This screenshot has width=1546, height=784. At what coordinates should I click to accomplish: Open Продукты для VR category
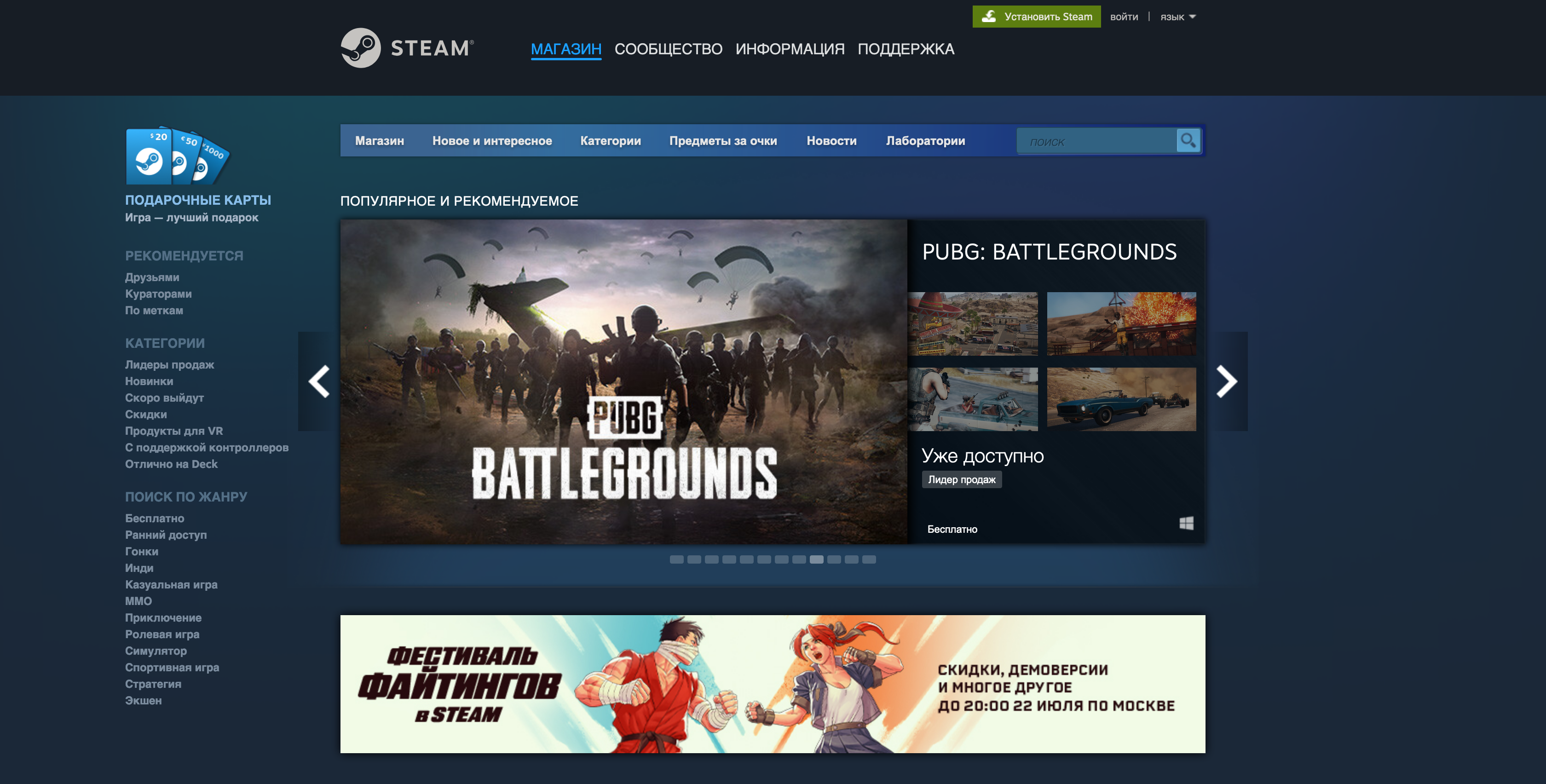[x=174, y=431]
